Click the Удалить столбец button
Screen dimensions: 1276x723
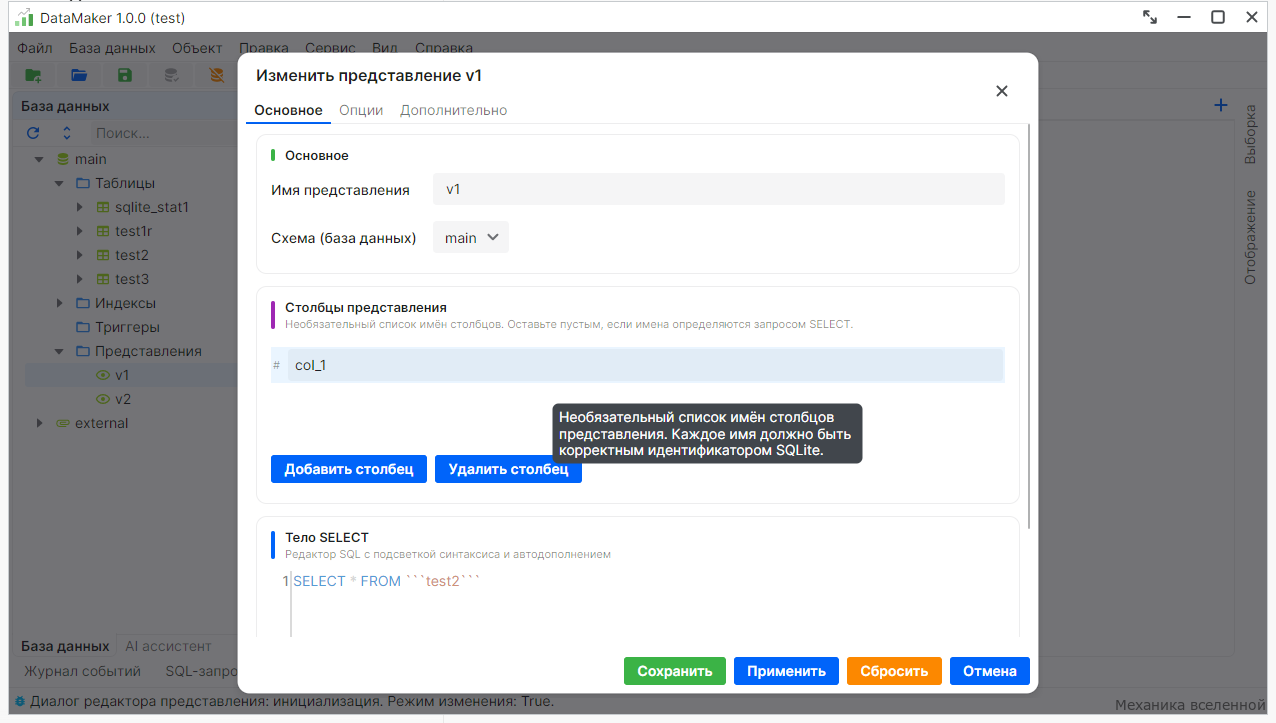pyautogui.click(x=508, y=469)
